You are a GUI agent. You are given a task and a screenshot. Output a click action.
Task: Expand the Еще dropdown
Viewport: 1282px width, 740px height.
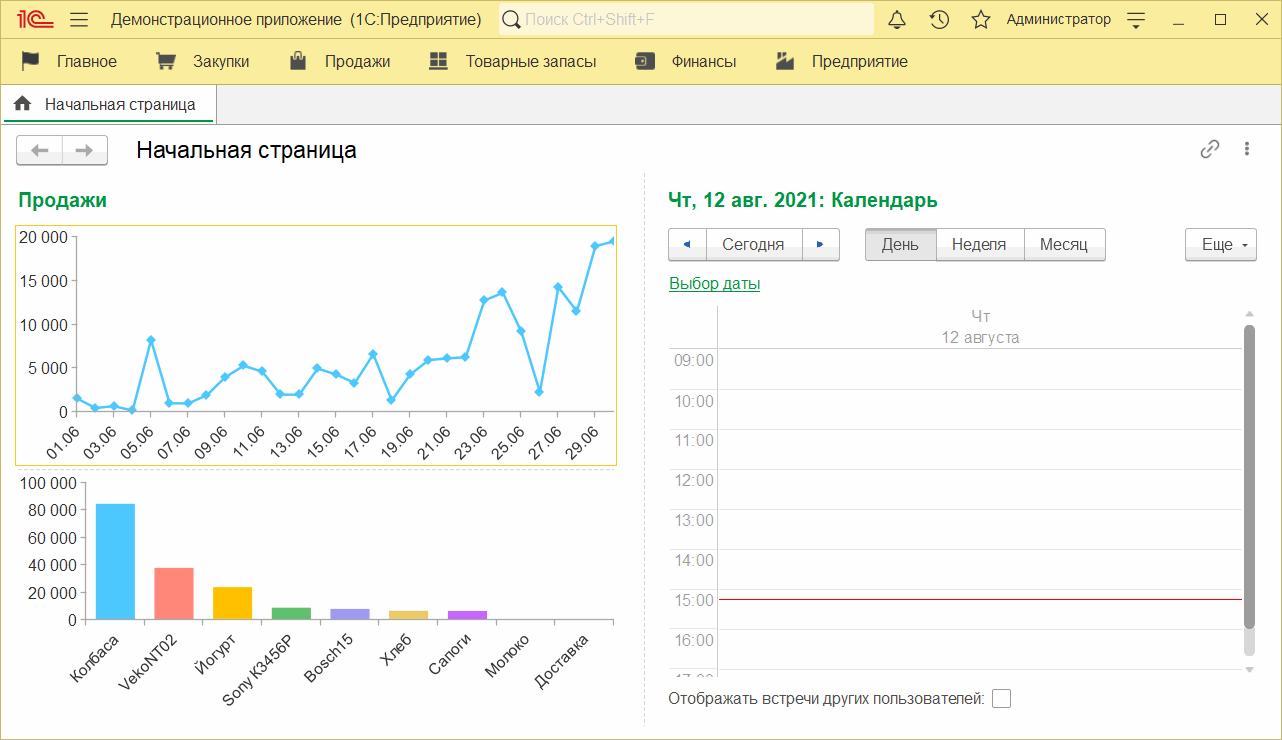[x=1221, y=245]
